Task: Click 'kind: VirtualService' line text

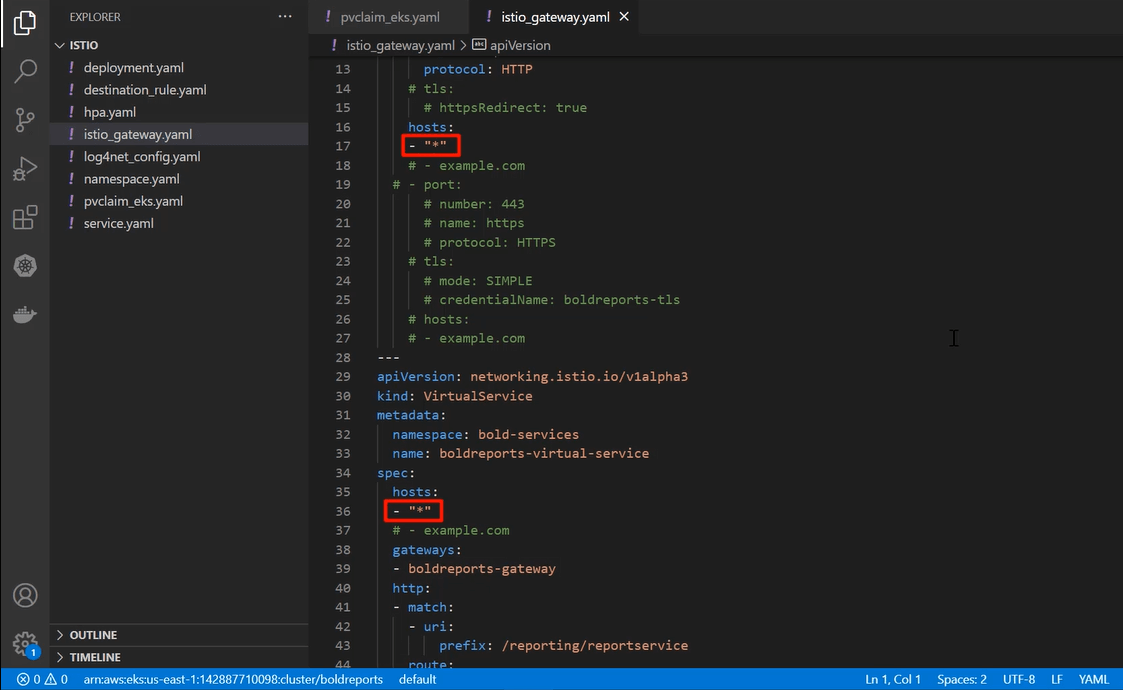Action: pos(455,396)
